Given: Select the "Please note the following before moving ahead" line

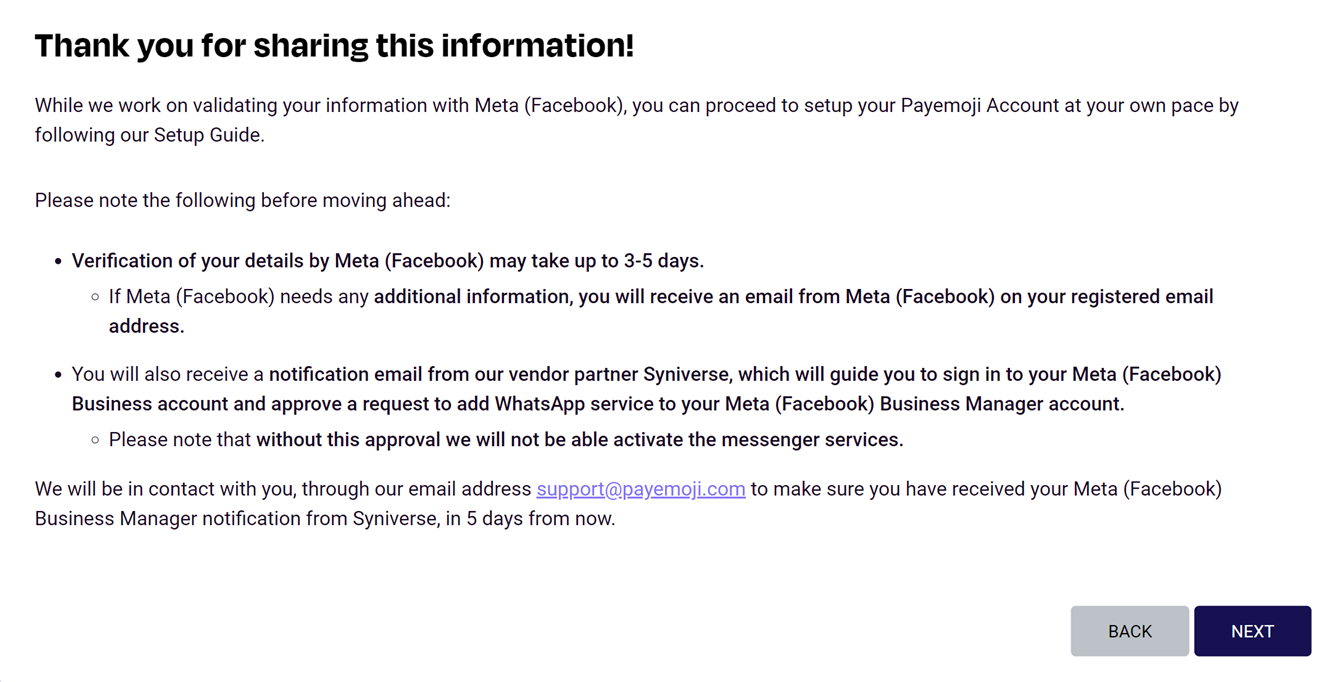Looking at the screenshot, I should pyautogui.click(x=243, y=201).
